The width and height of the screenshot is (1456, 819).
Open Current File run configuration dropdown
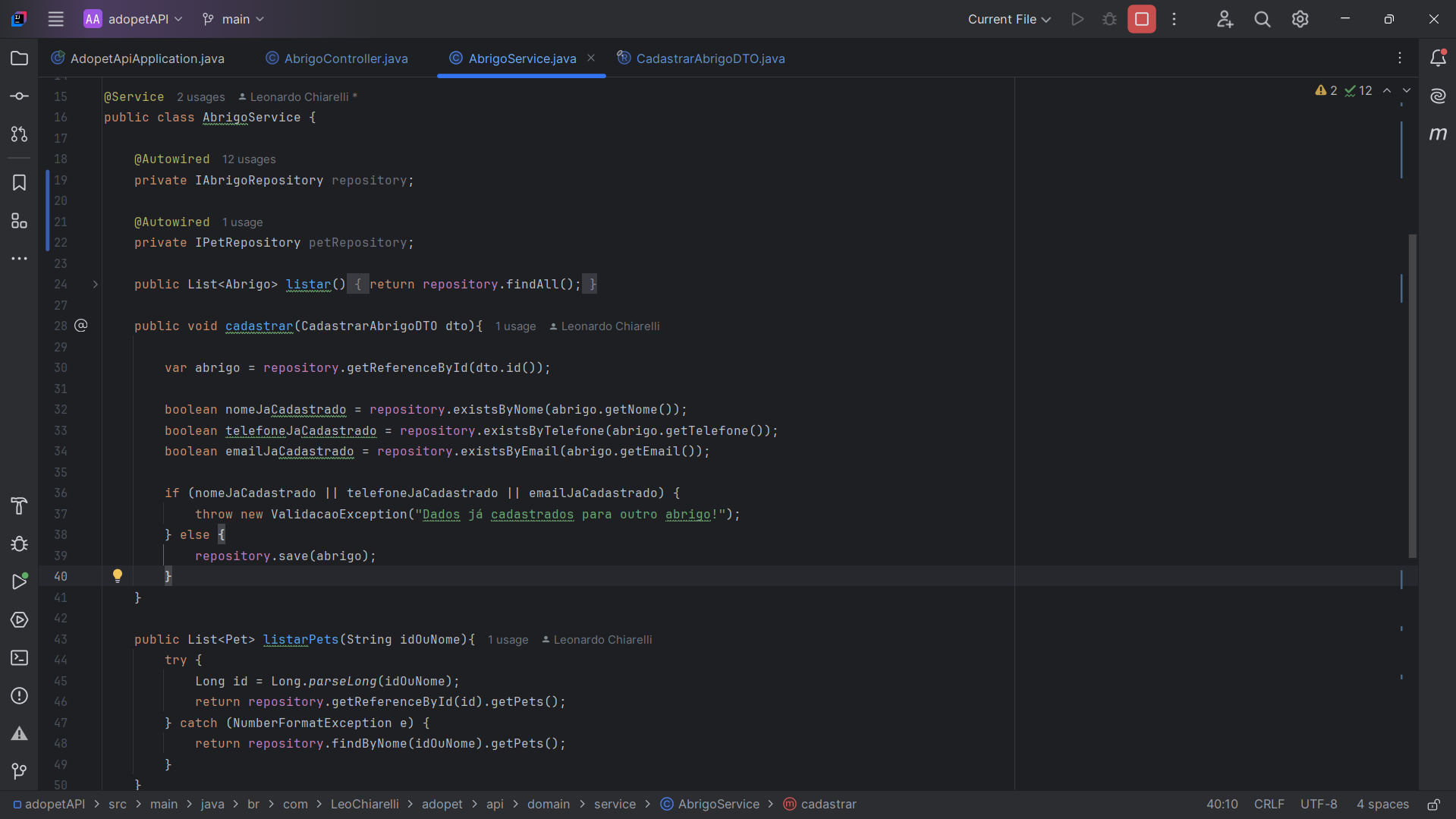[x=1009, y=19]
